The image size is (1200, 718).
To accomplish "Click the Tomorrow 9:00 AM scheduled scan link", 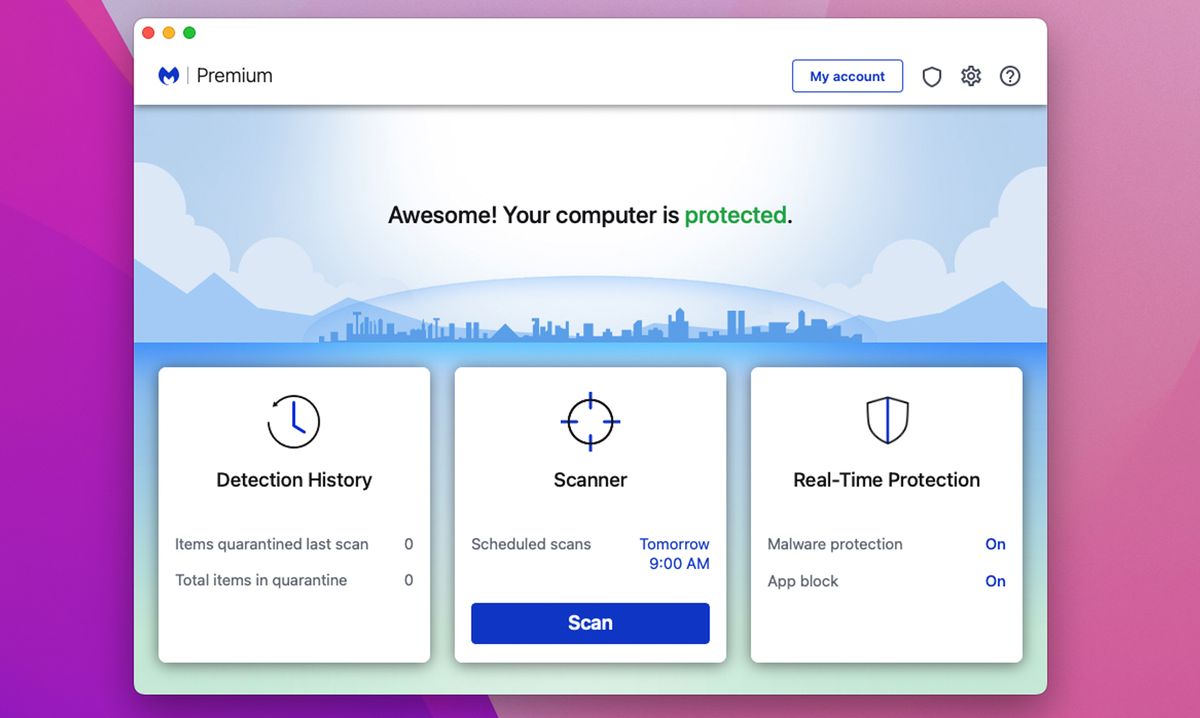I will [675, 553].
